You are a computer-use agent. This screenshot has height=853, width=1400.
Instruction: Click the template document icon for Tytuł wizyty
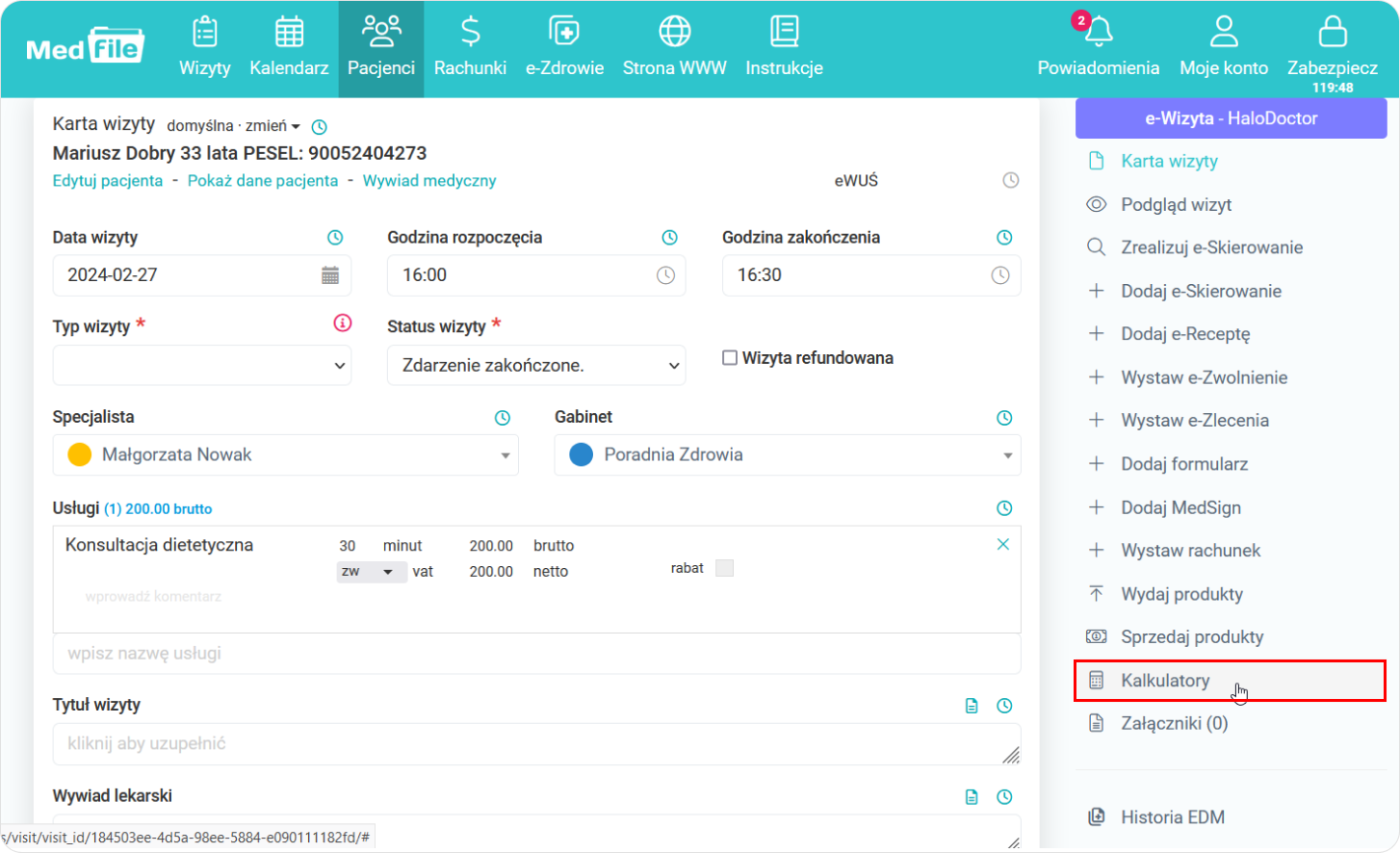972,706
